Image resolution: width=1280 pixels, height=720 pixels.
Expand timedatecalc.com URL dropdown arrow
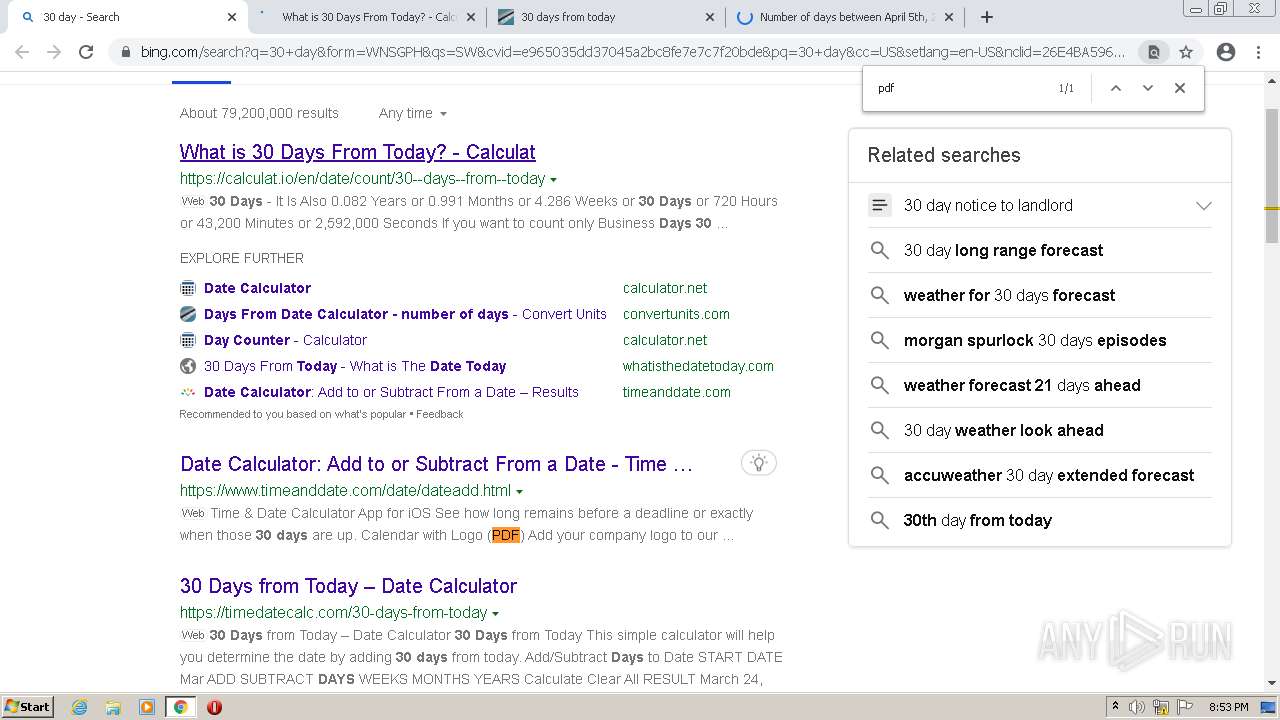tap(495, 613)
